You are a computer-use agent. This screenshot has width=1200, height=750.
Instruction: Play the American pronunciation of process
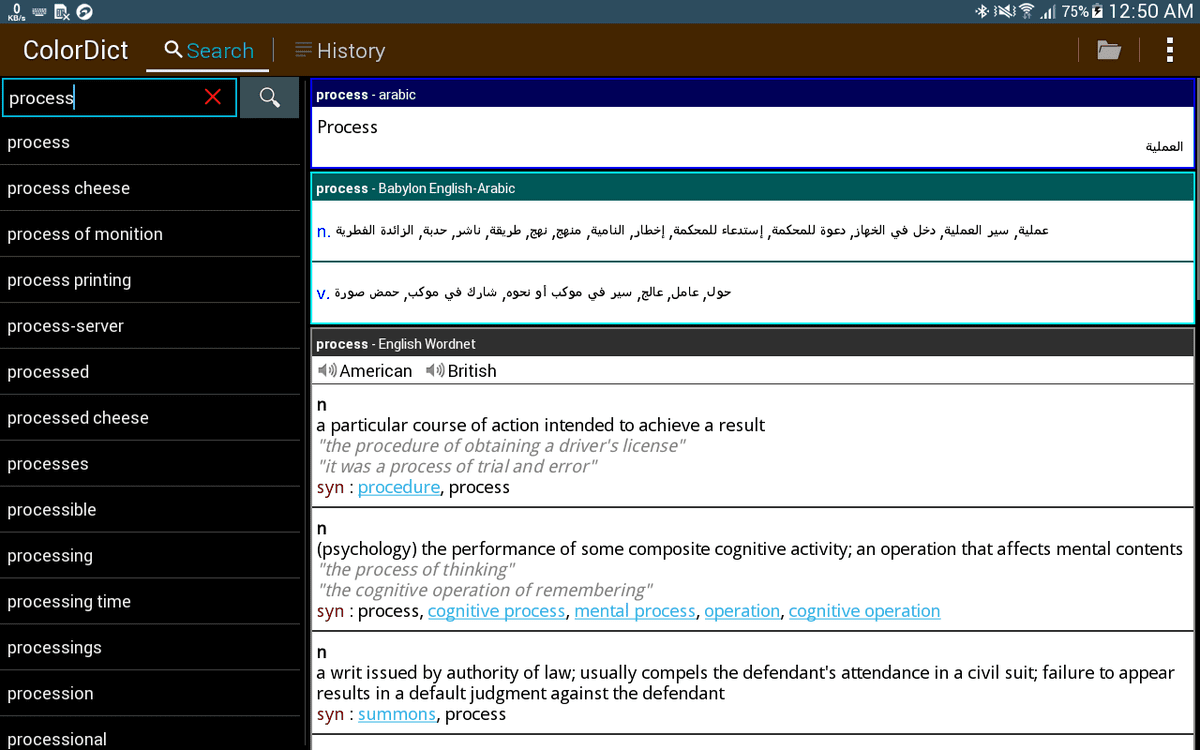pyautogui.click(x=326, y=370)
